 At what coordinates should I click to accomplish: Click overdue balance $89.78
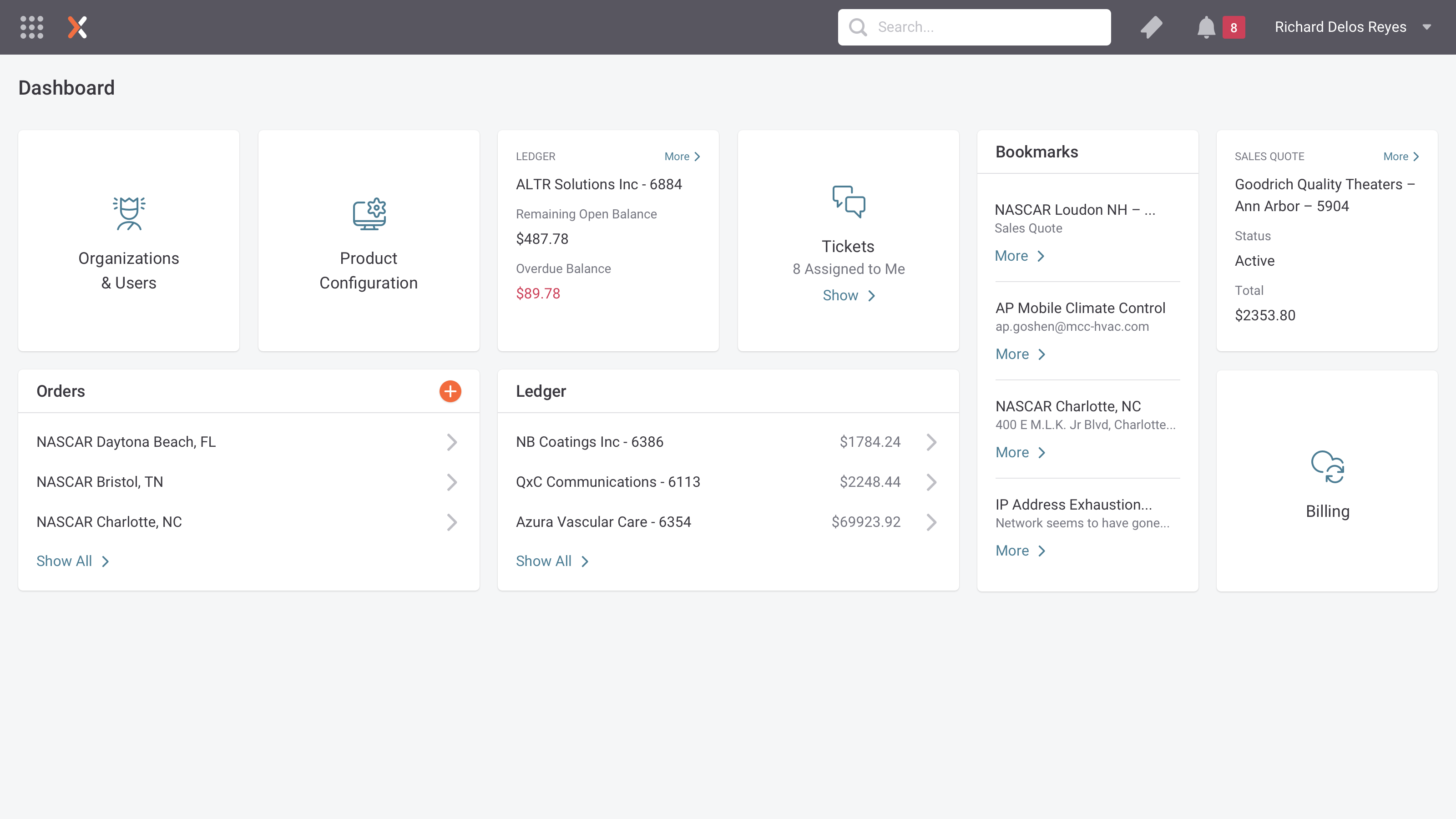537,294
